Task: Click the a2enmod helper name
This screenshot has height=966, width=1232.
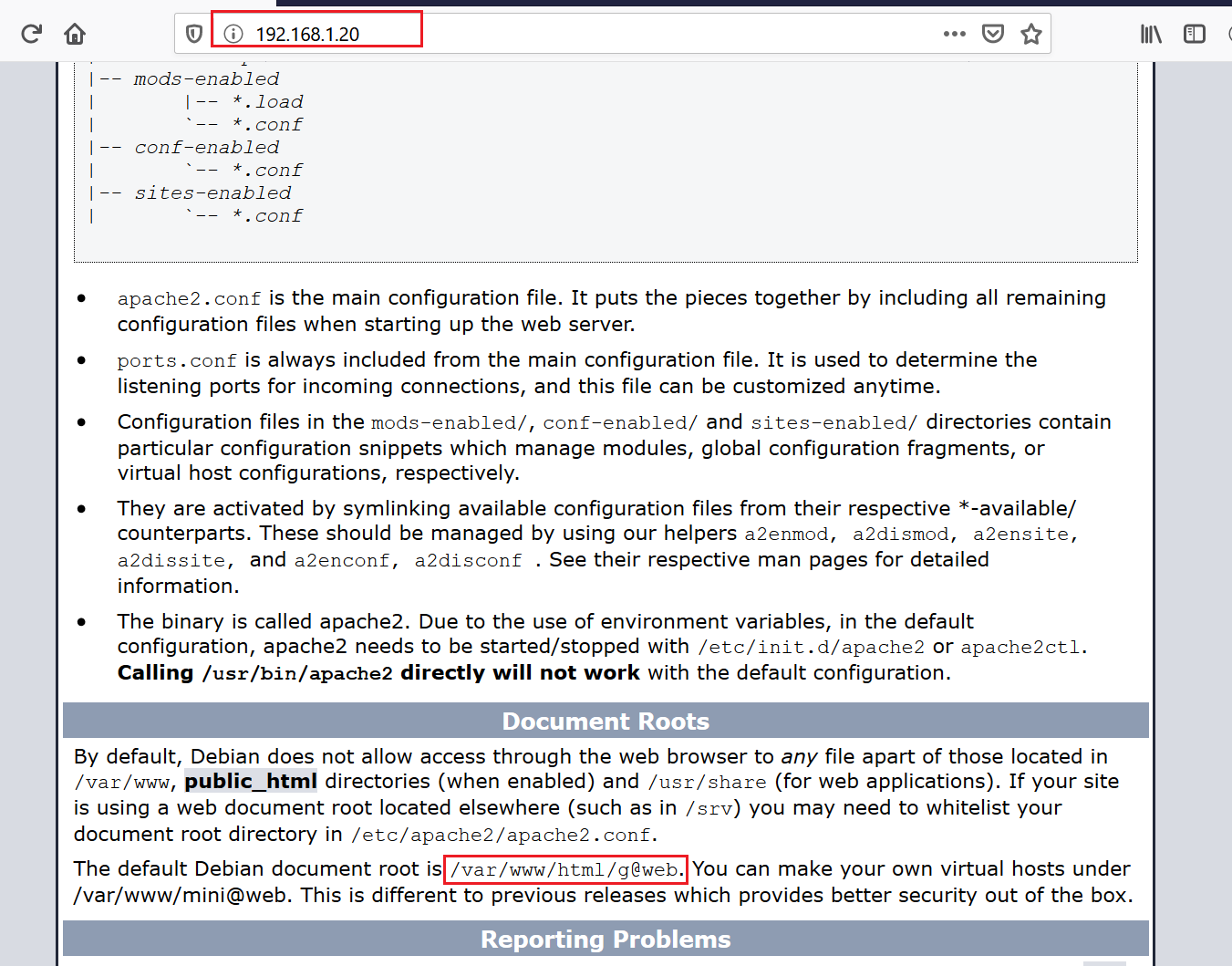Action: [786, 534]
